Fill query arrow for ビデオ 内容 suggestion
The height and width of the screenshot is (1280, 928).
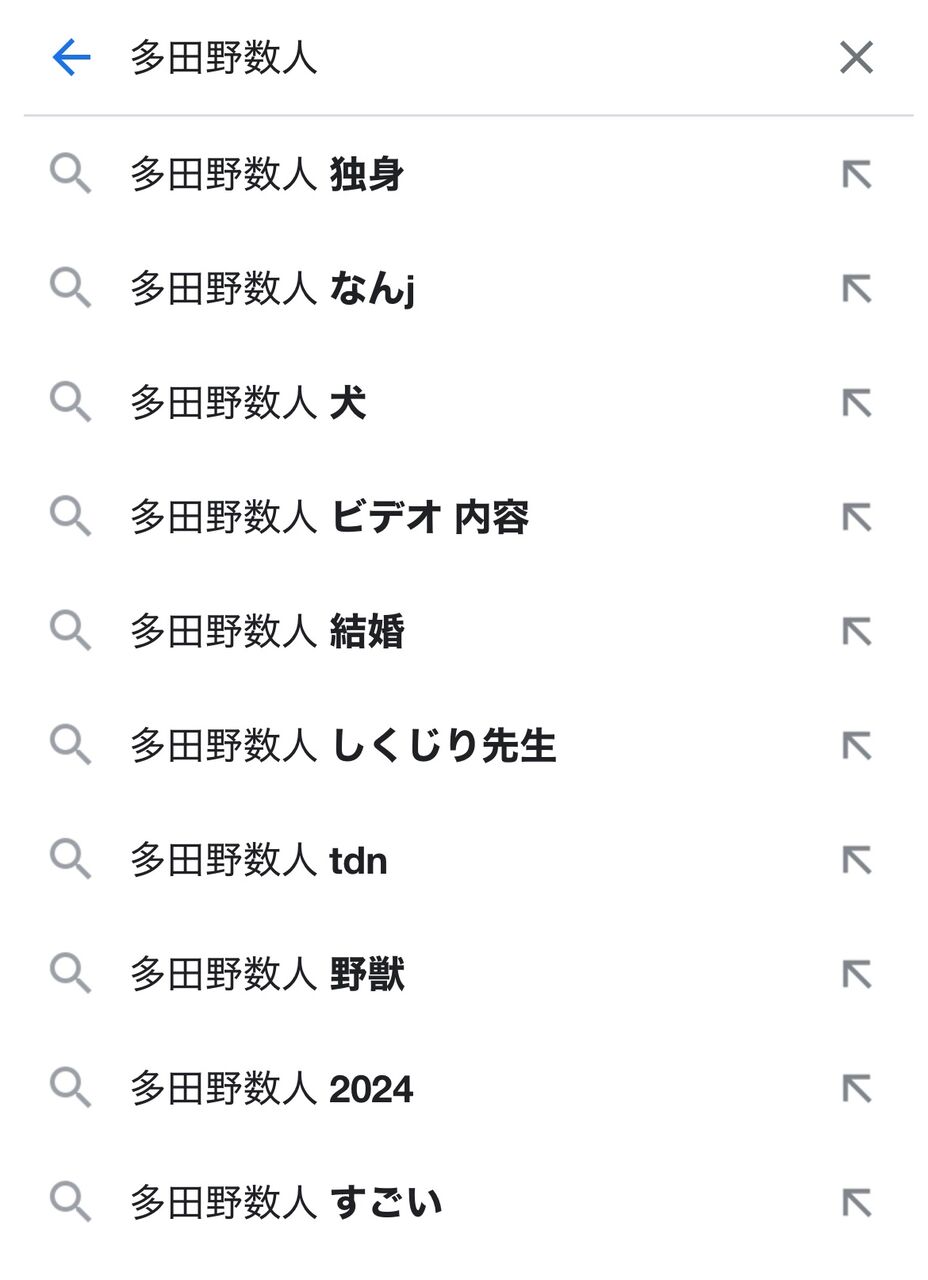click(x=856, y=517)
